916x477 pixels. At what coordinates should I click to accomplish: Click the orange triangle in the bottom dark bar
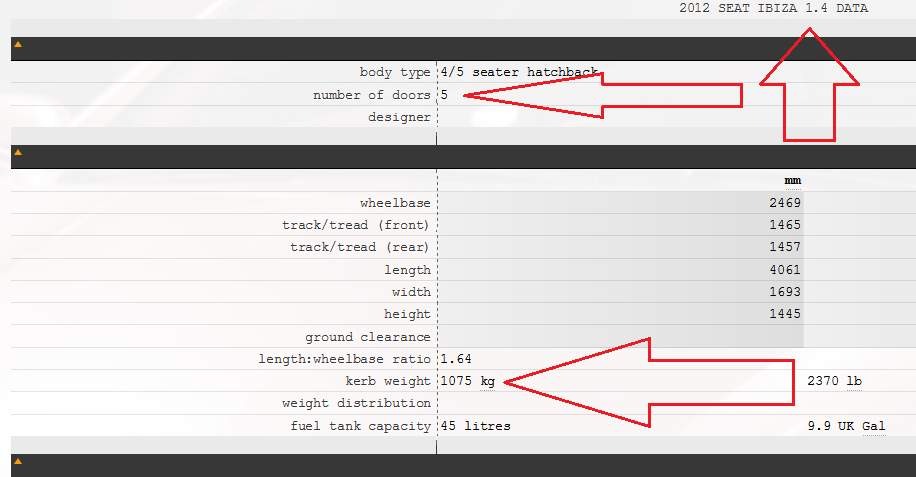point(18,461)
